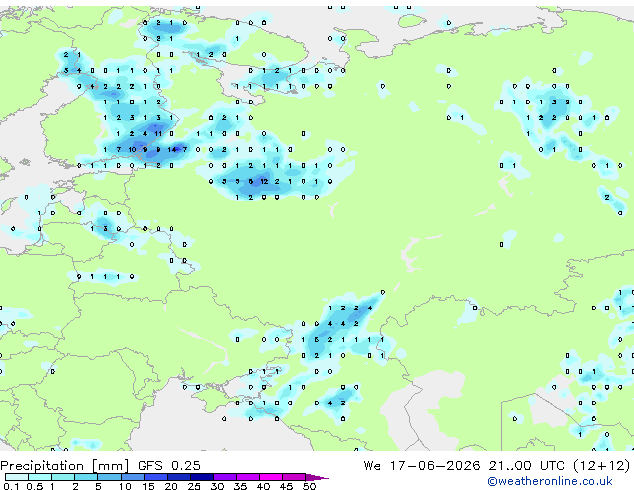This screenshot has width=634, height=490.
Task: Click the map precipitation value '12'
Action: point(264,182)
